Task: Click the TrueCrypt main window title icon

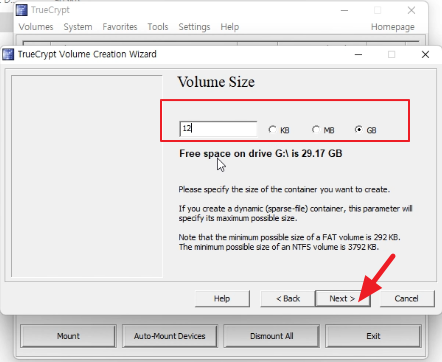Action: point(22,10)
